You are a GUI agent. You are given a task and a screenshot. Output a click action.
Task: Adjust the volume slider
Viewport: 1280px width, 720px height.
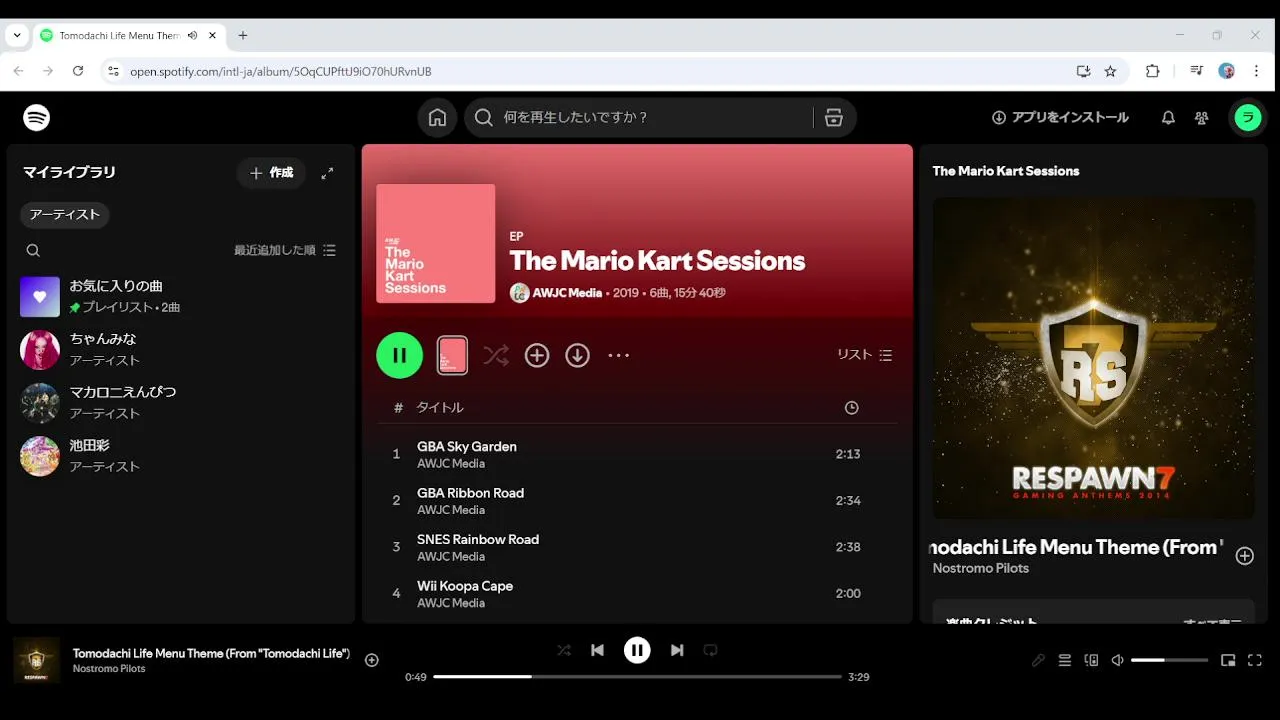pyautogui.click(x=1170, y=660)
